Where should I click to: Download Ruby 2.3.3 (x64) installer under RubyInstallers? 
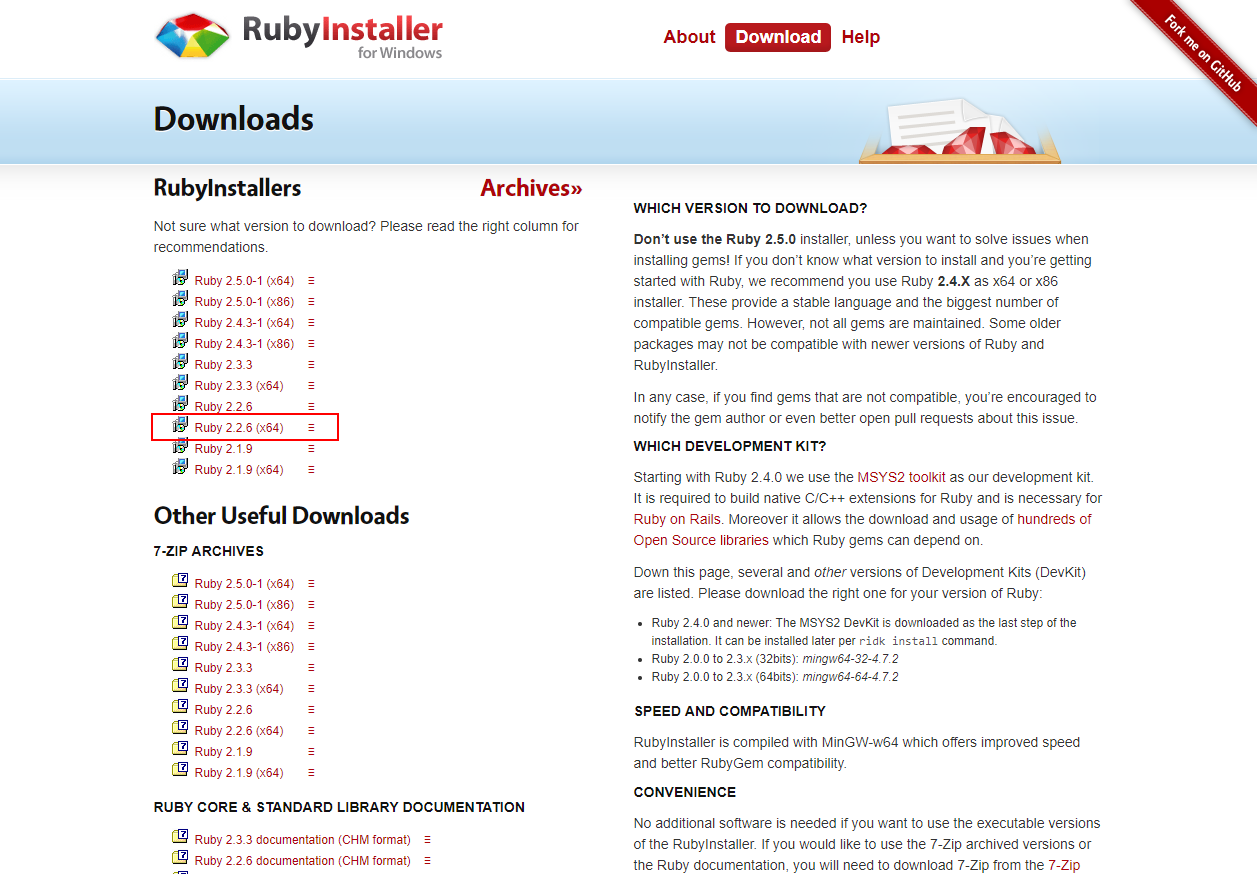coord(239,386)
